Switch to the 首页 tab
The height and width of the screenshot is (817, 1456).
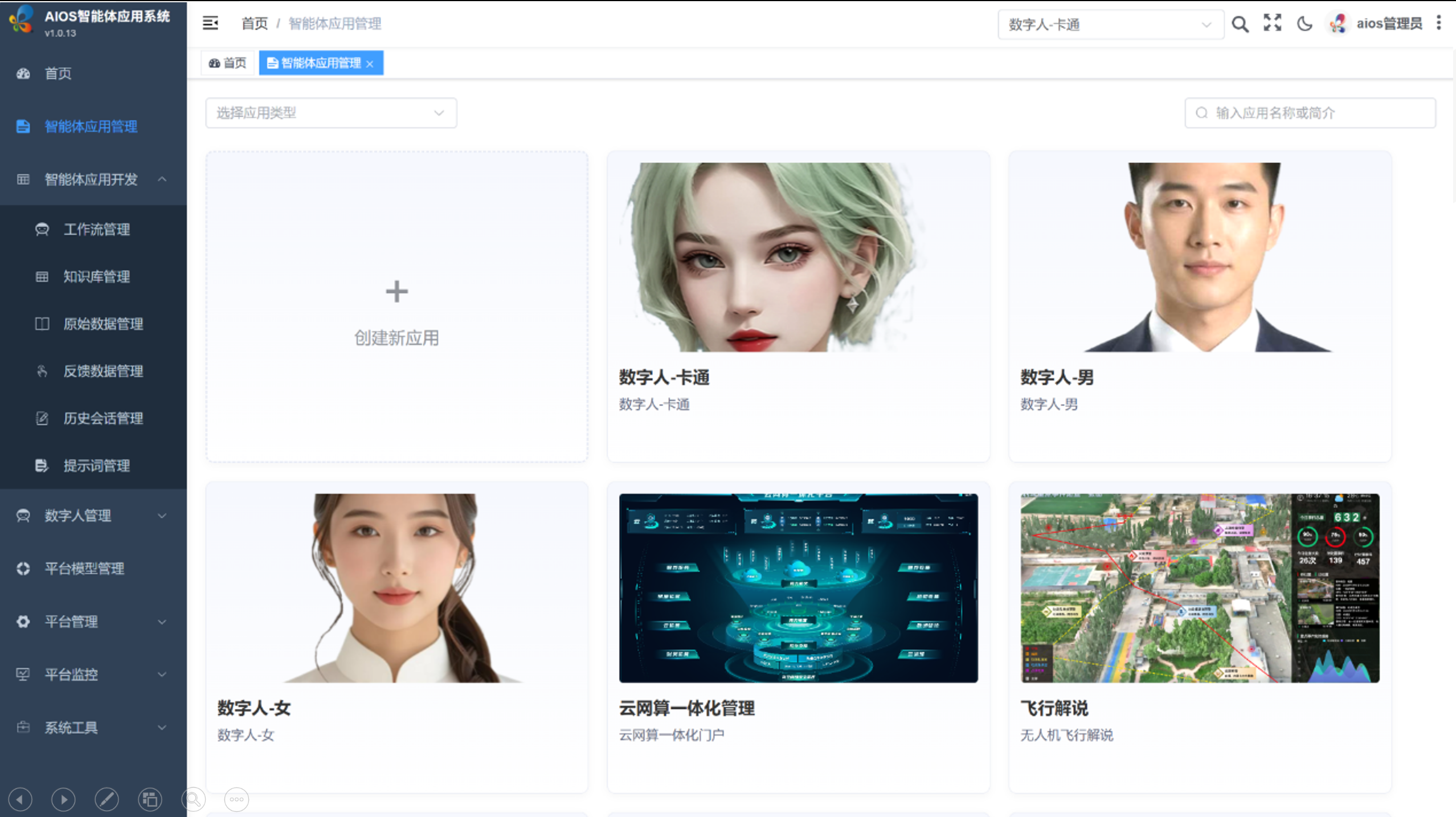click(x=227, y=63)
